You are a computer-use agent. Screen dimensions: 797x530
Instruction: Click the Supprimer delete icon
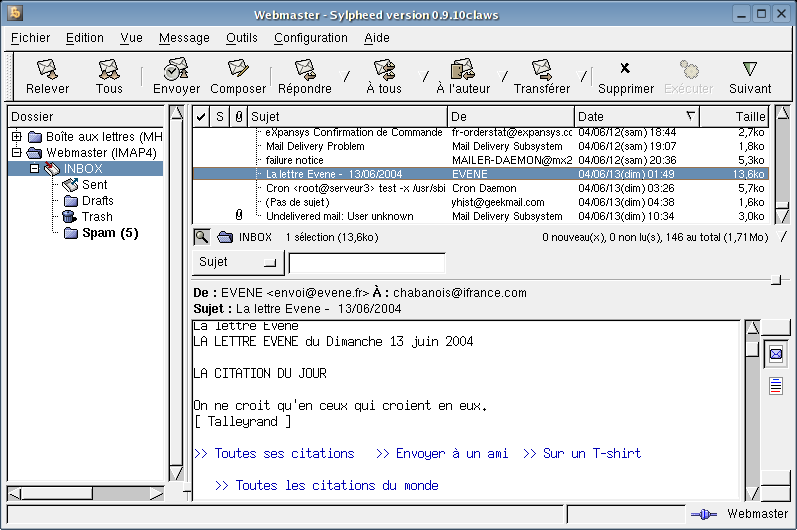pos(625,69)
